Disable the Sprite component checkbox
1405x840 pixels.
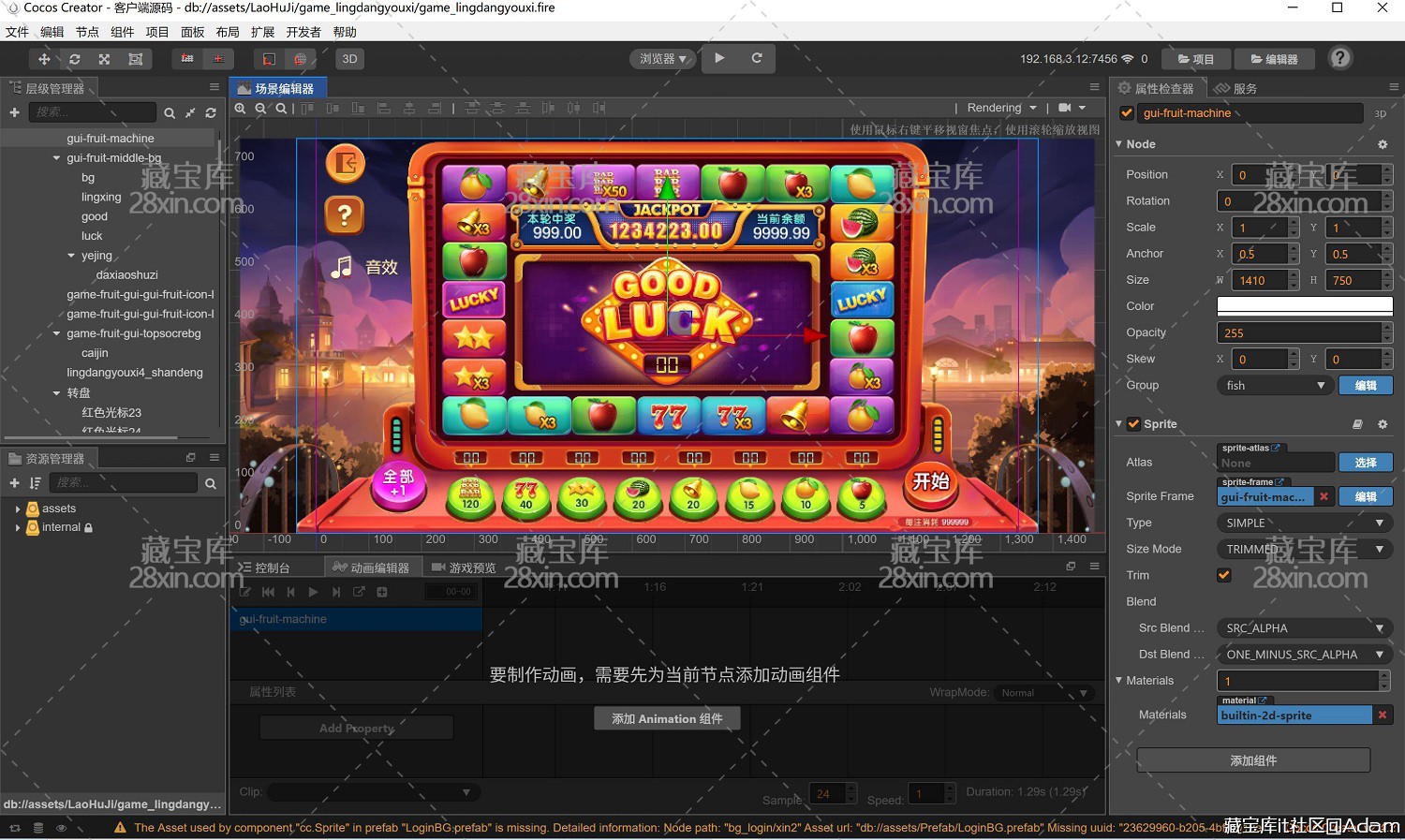click(x=1133, y=424)
